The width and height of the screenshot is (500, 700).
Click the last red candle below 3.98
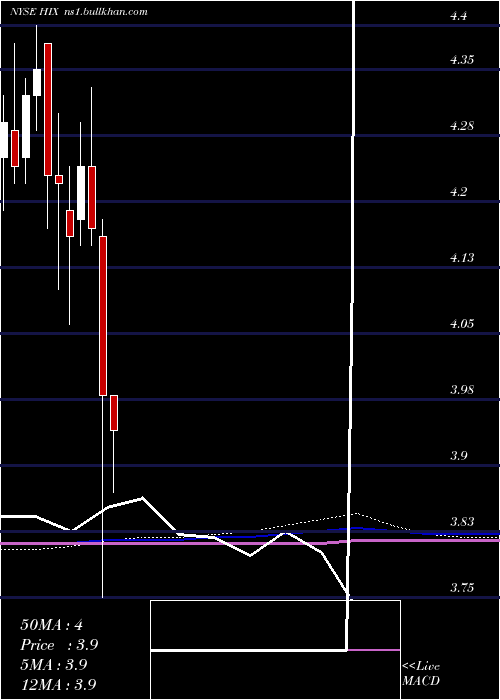pyautogui.click(x=114, y=413)
